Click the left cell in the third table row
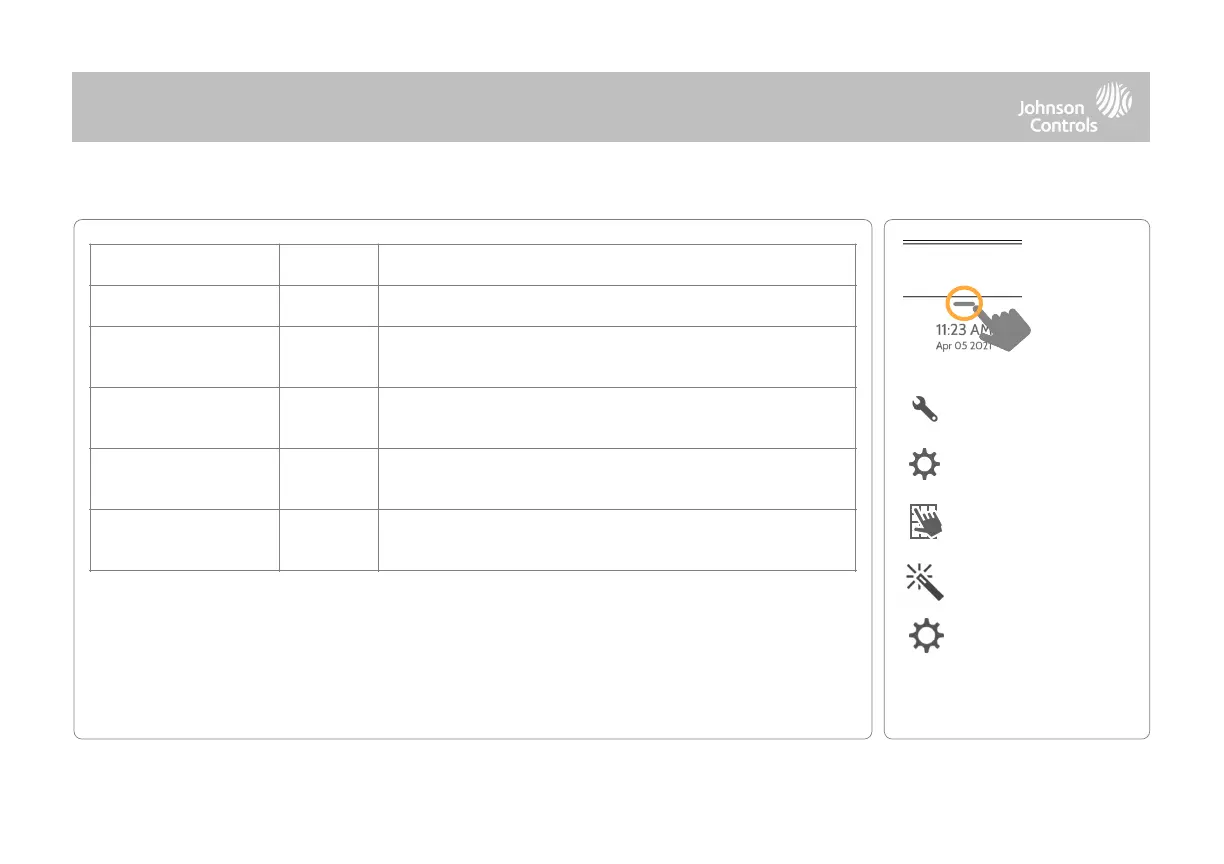Screen dimensions: 1224x864 tap(184, 356)
